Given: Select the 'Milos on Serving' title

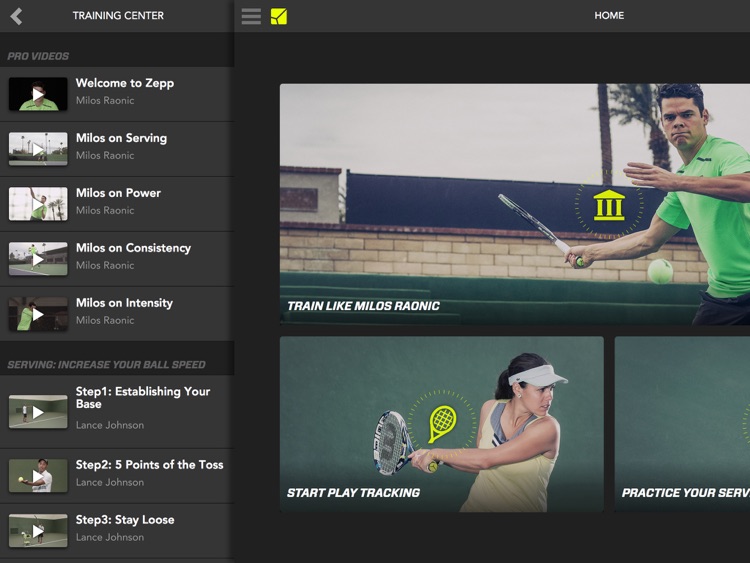Looking at the screenshot, I should [121, 138].
